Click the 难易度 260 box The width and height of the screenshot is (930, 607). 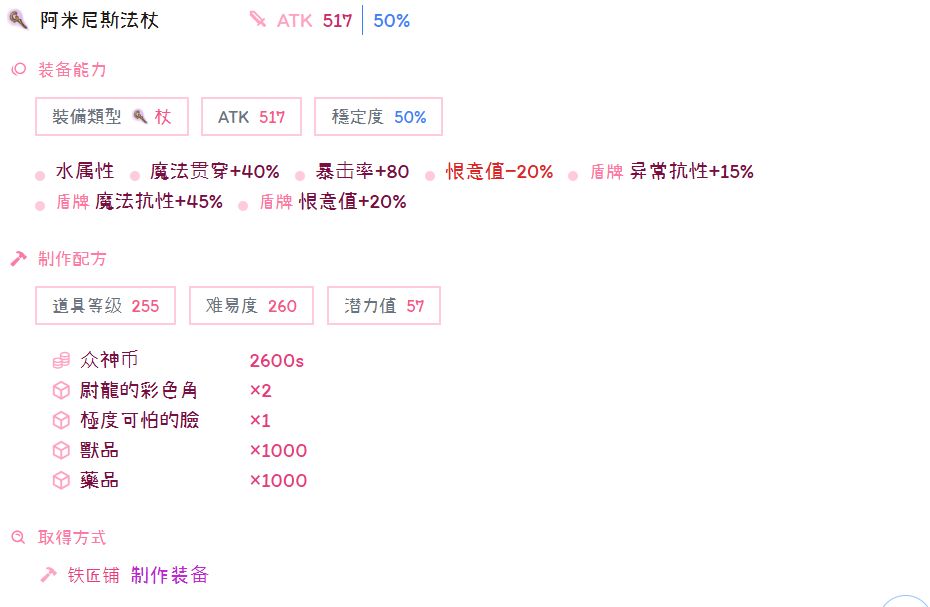[251, 306]
